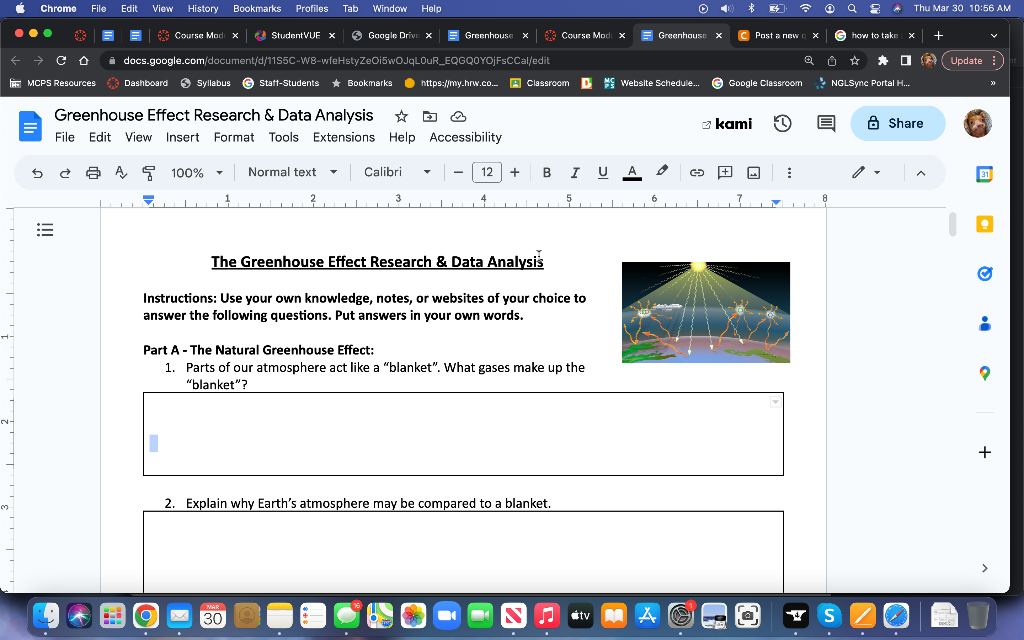The image size is (1024, 640).
Task: Click the font size field showing 12
Action: (487, 172)
